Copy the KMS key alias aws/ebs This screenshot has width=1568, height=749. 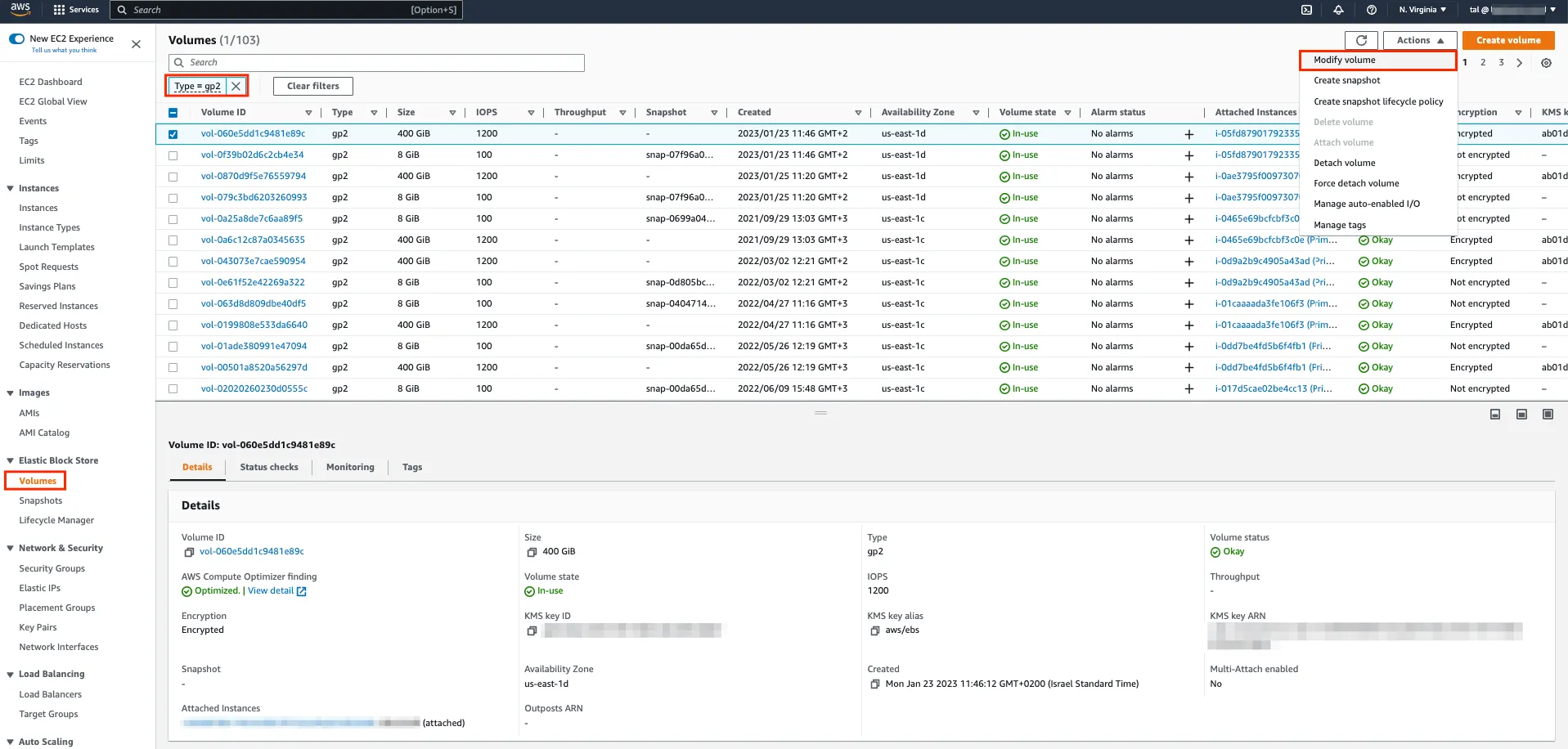pyautogui.click(x=874, y=630)
